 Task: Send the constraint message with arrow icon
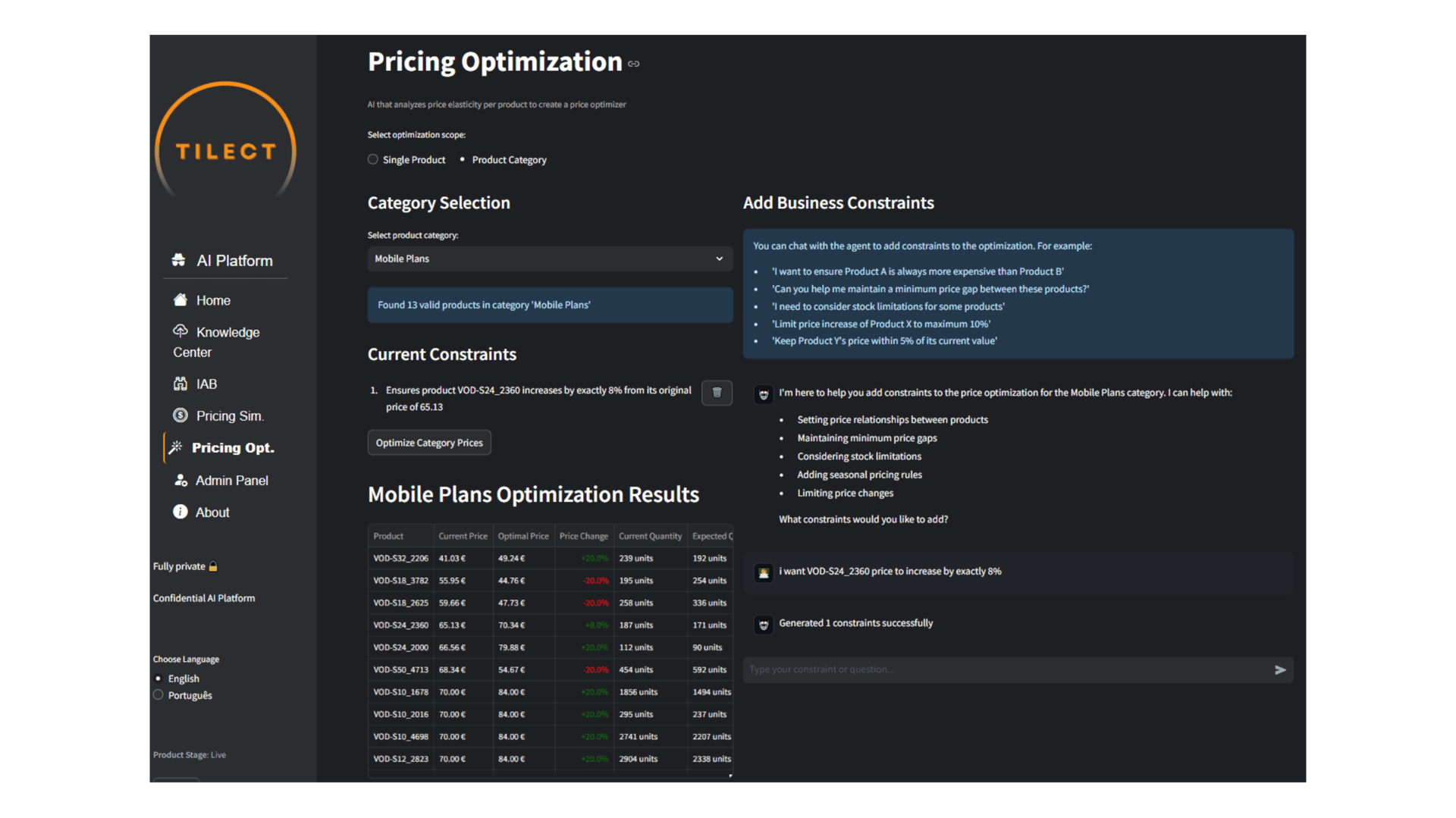point(1280,669)
